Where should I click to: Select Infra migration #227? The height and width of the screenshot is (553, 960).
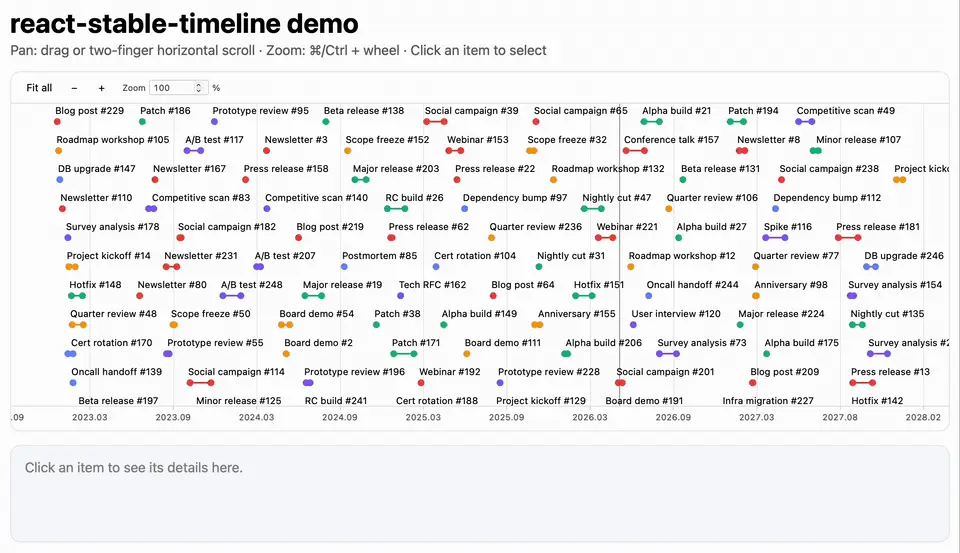[x=768, y=401]
